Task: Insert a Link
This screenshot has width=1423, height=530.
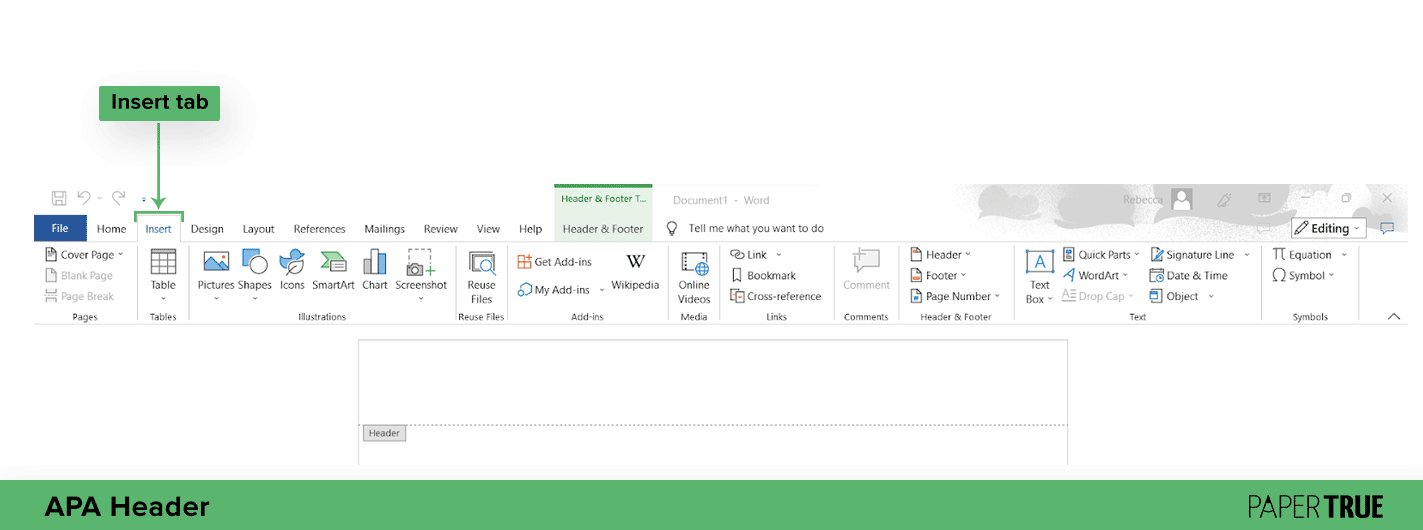Action: click(749, 255)
